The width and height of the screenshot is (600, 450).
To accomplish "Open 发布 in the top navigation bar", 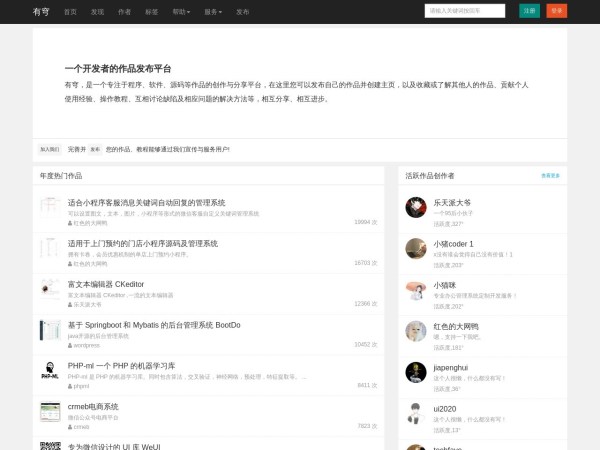I will [243, 12].
